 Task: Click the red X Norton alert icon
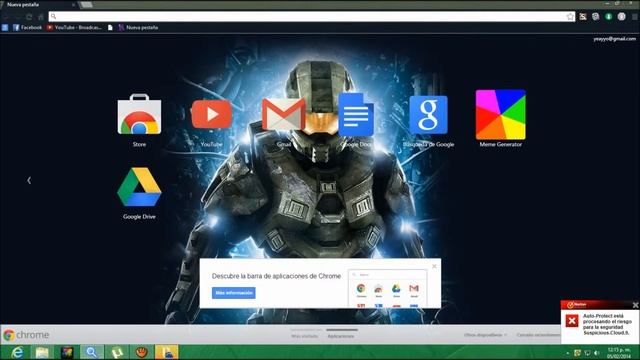click(572, 321)
